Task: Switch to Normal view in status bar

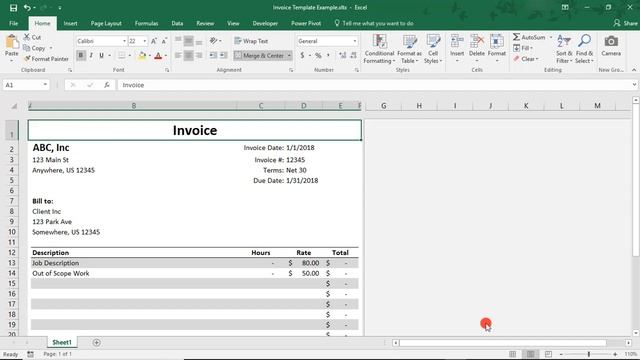Action: [x=513, y=354]
